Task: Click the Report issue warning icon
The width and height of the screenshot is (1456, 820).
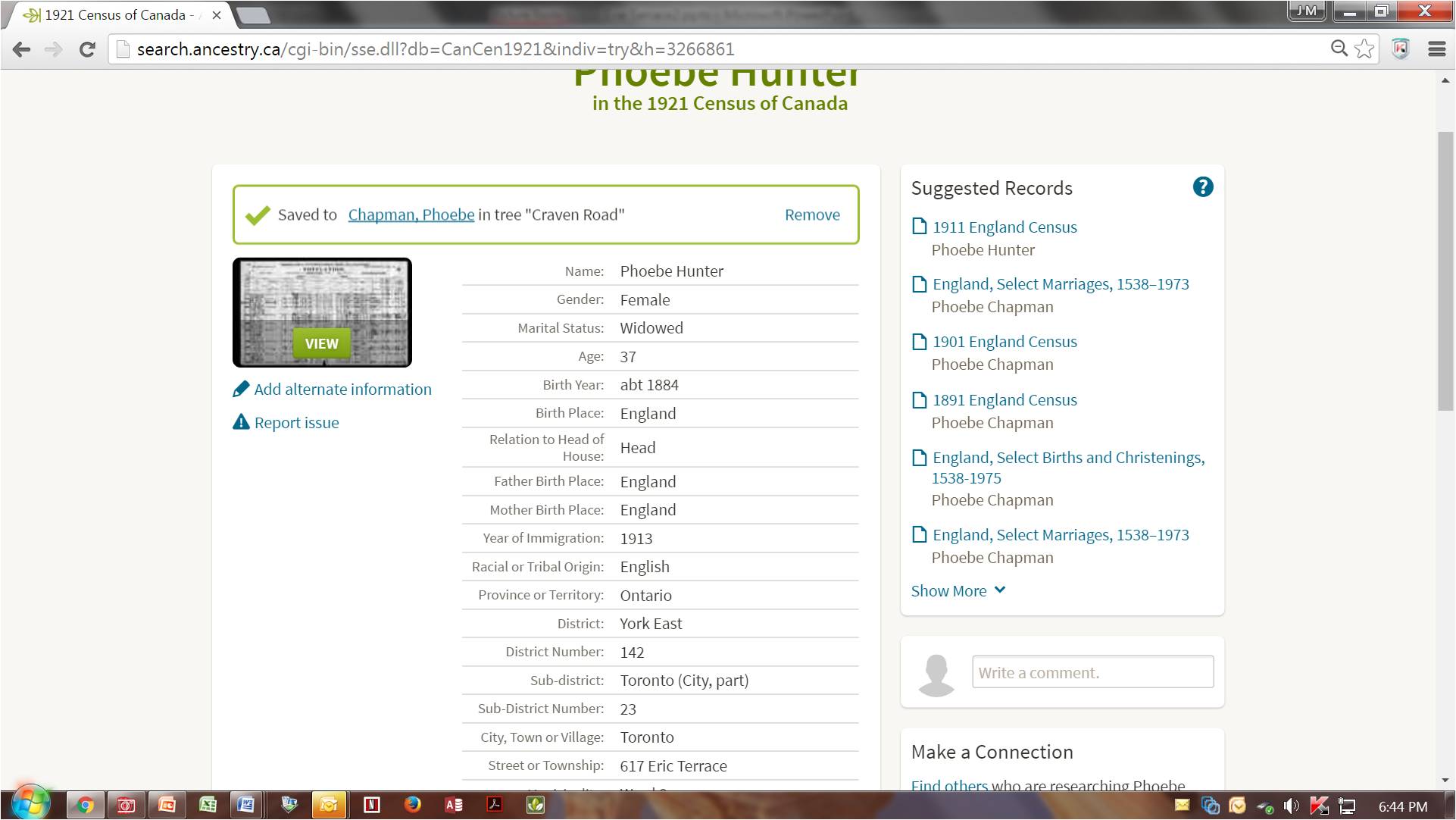Action: coord(241,422)
